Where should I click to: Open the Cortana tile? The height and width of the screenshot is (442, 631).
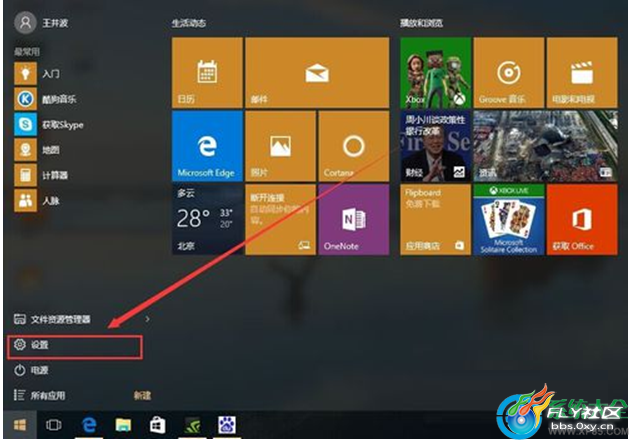[354, 146]
